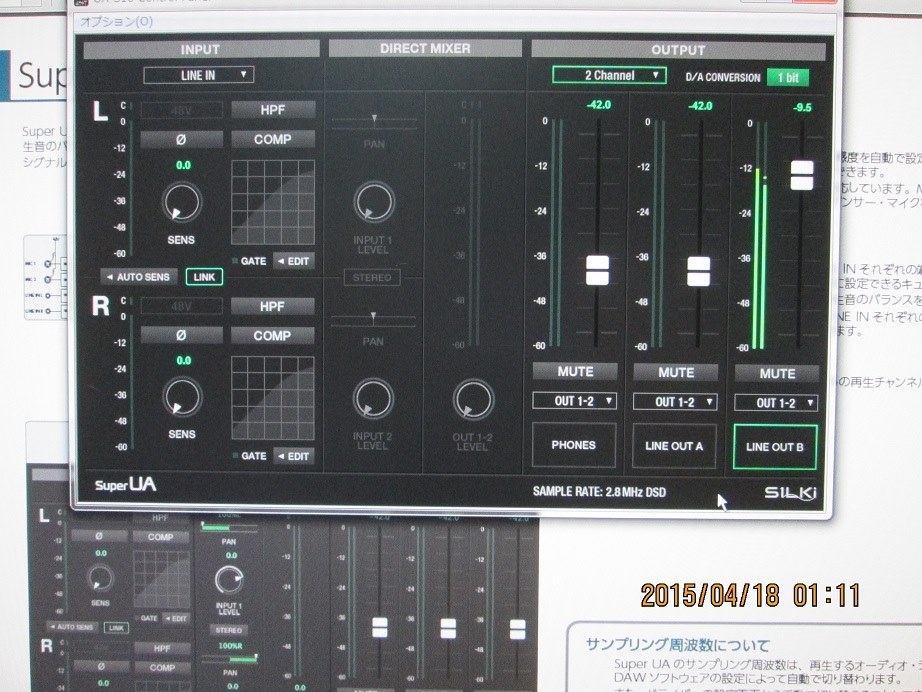Click the INPUT 1 LEVEL knob

(373, 202)
